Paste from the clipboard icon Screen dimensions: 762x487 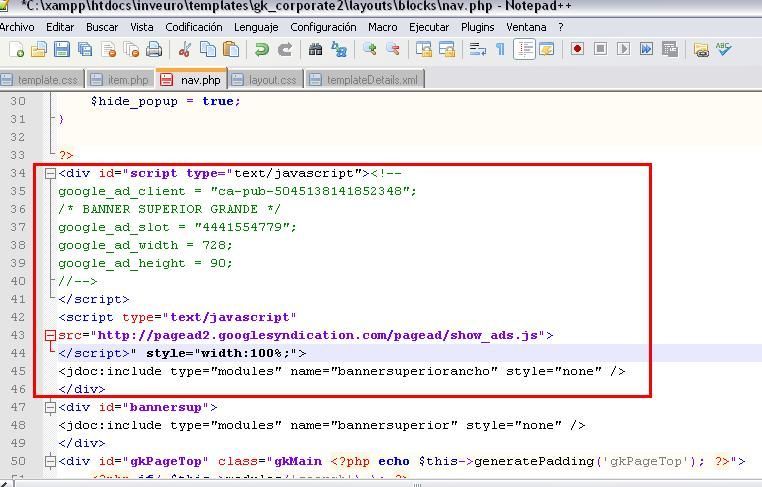(231, 50)
